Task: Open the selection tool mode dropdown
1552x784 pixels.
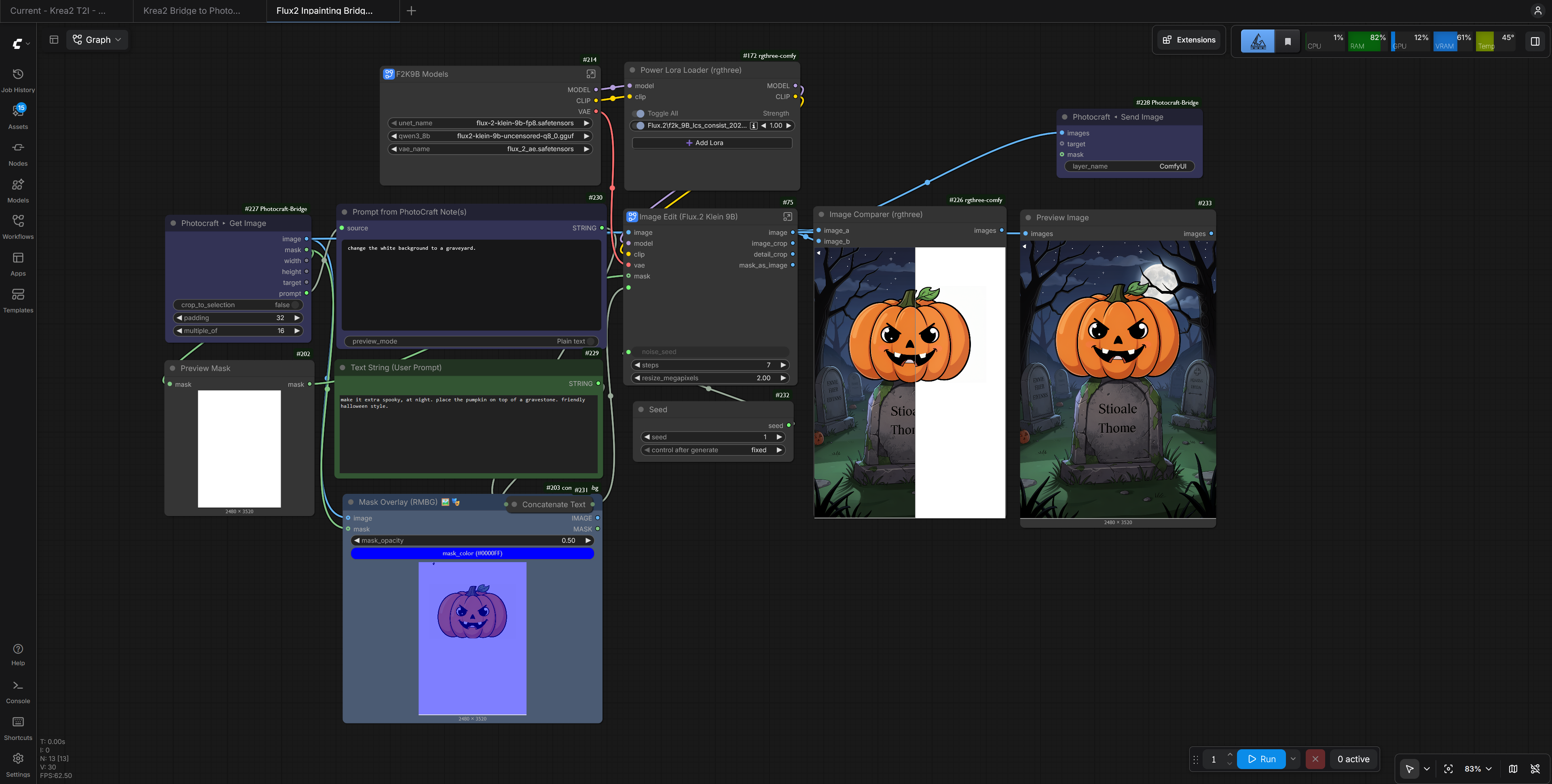Action: pyautogui.click(x=1427, y=769)
